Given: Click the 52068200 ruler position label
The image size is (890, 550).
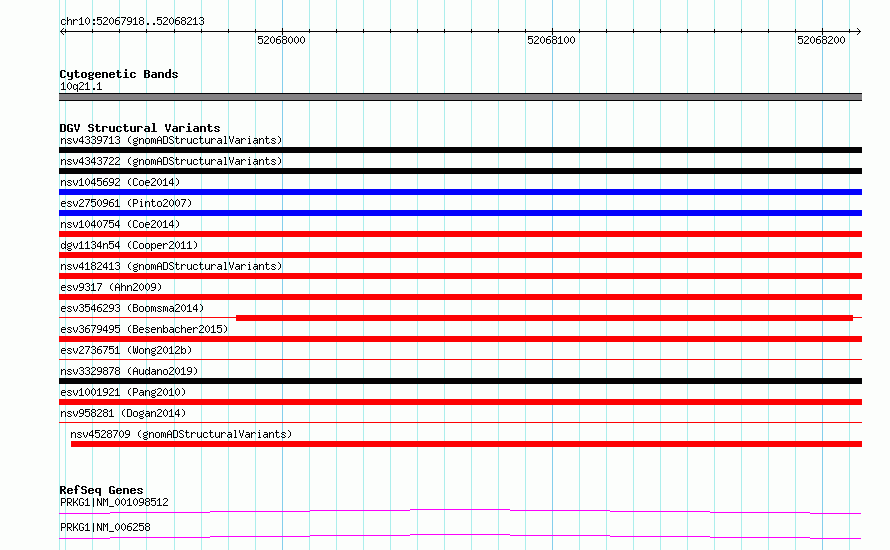Looking at the screenshot, I should [x=821, y=40].
